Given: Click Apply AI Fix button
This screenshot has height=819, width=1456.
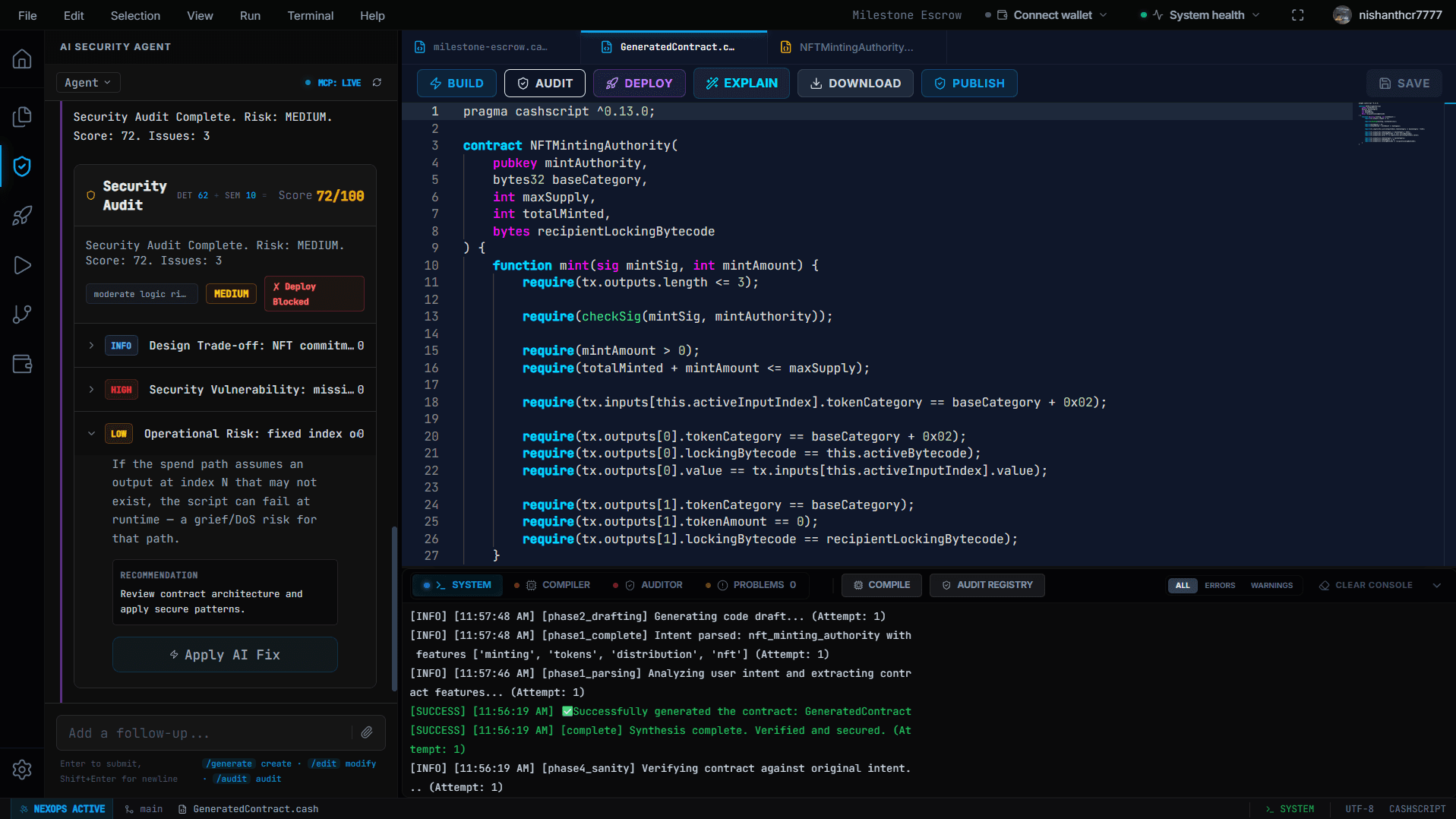Looking at the screenshot, I should (x=225, y=655).
